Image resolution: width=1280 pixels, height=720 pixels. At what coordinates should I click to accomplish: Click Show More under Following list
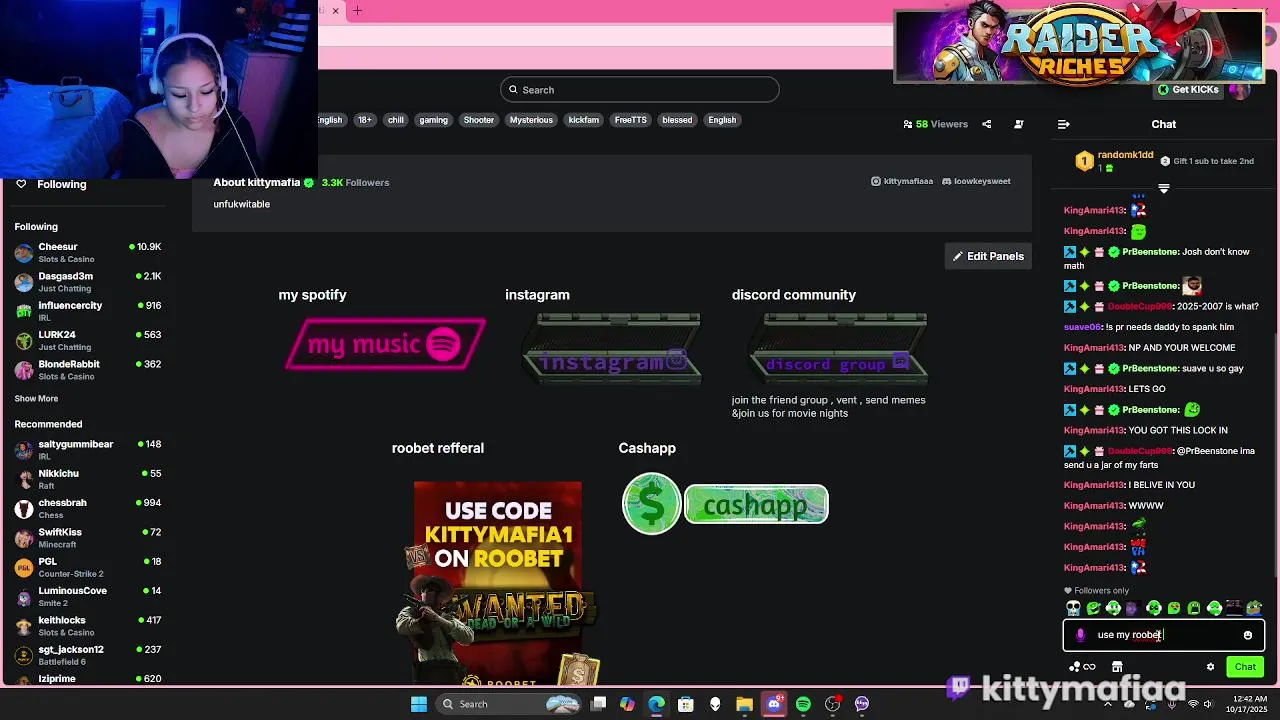tap(36, 398)
